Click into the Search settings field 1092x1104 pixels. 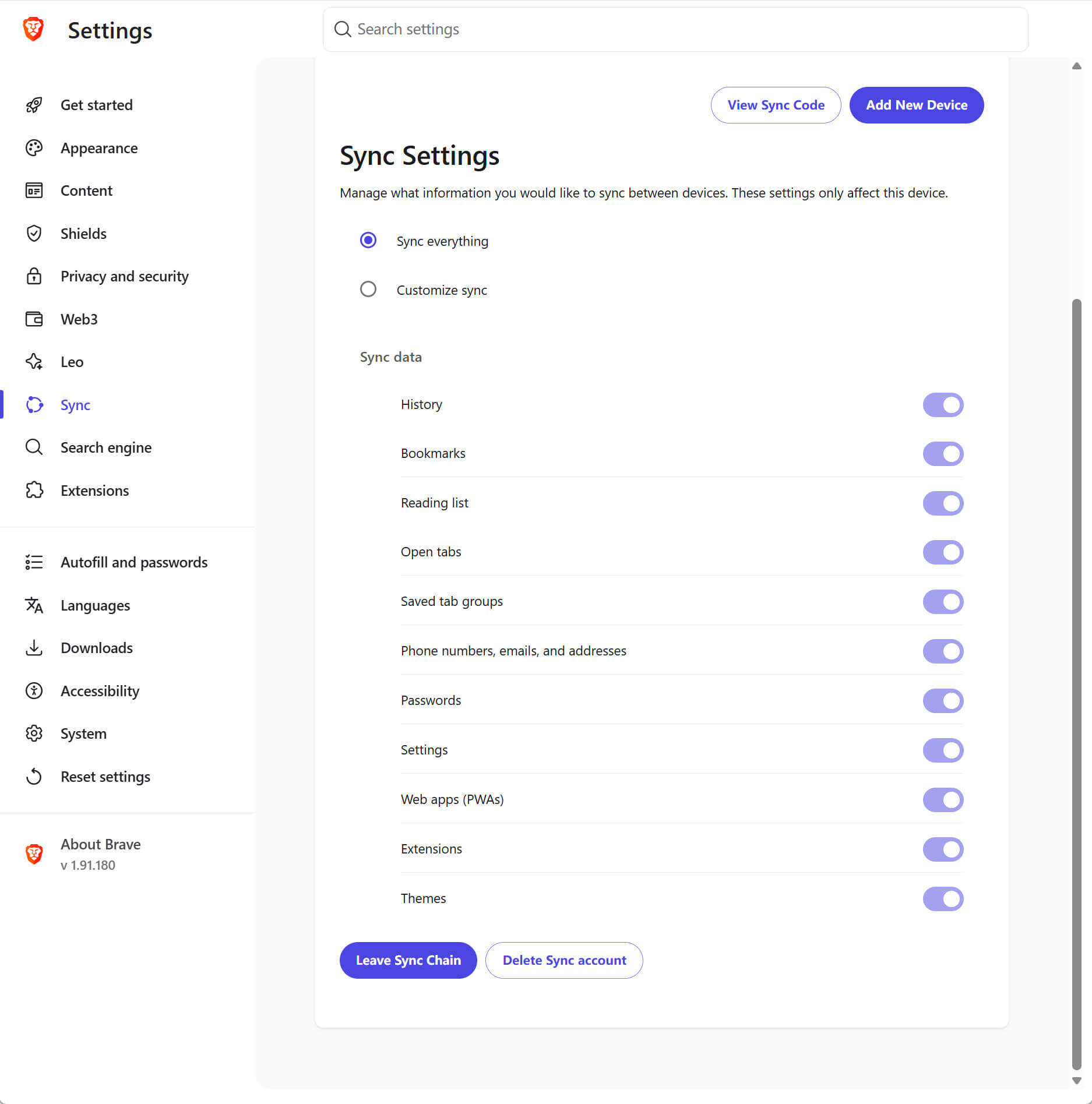pyautogui.click(x=675, y=29)
